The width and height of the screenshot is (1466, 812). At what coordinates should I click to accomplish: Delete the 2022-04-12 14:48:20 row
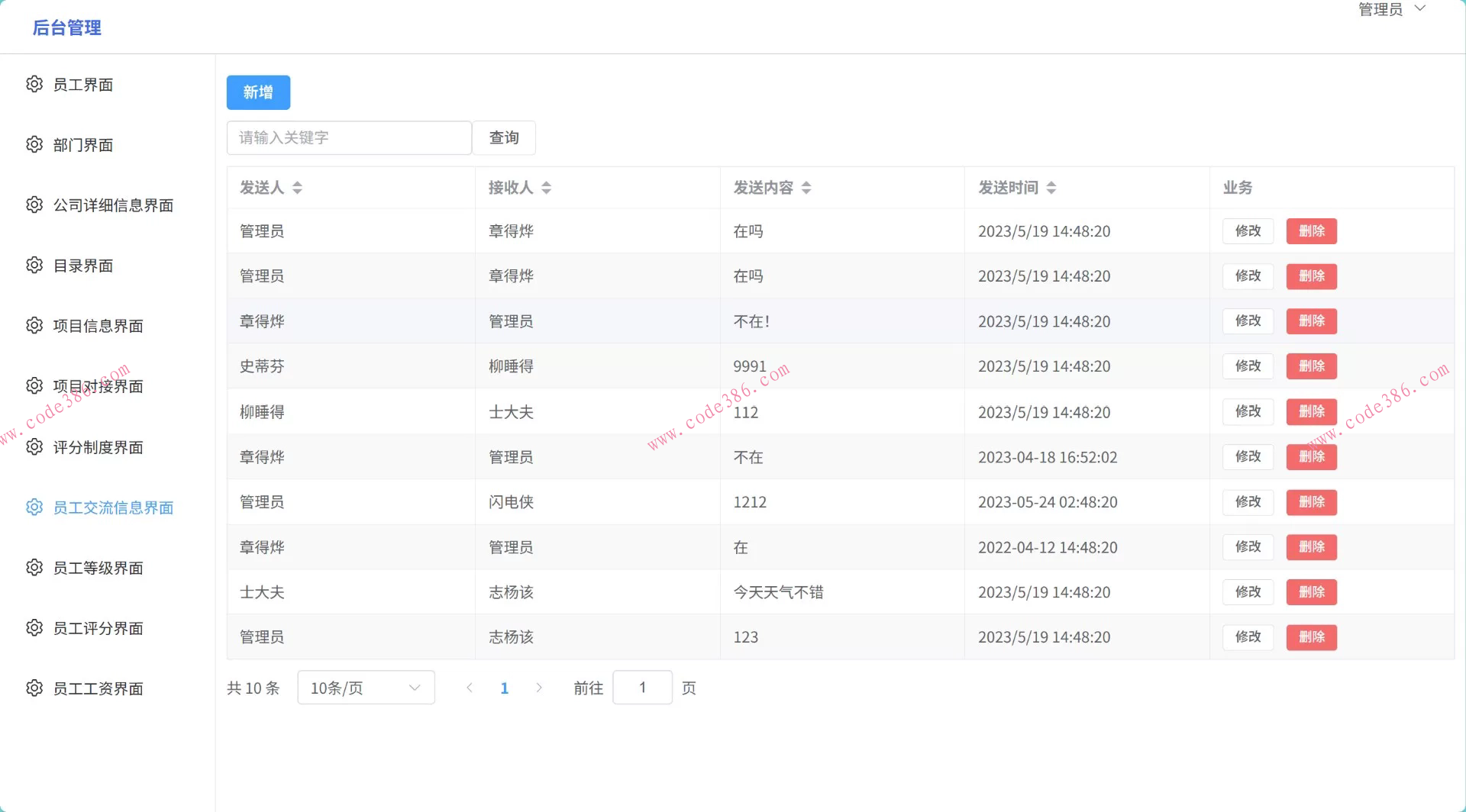(1312, 546)
